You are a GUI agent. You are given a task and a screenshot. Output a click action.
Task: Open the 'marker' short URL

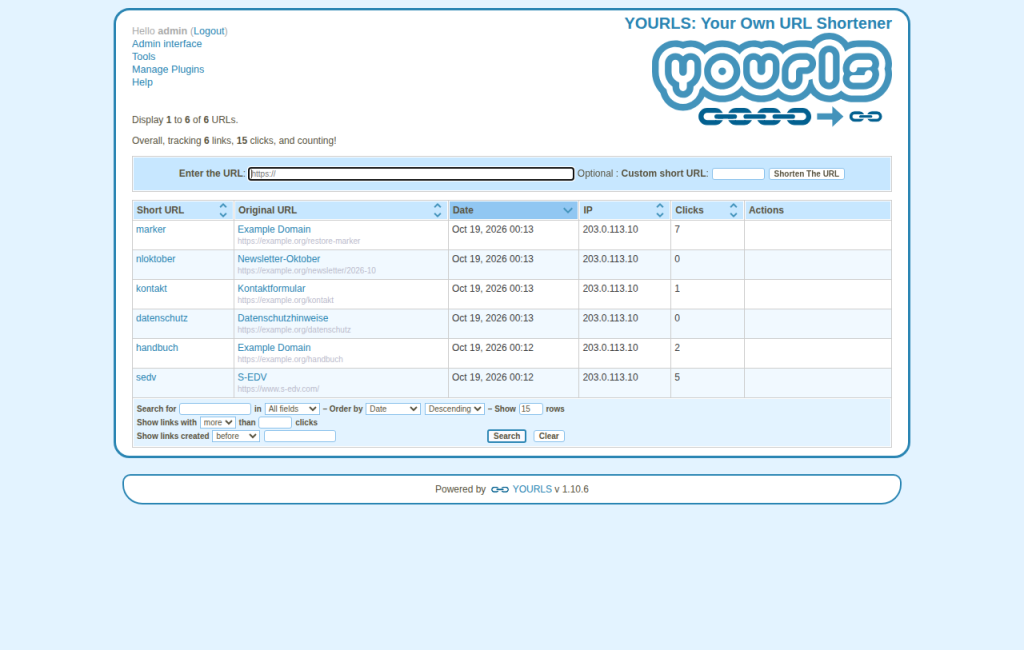click(x=151, y=229)
